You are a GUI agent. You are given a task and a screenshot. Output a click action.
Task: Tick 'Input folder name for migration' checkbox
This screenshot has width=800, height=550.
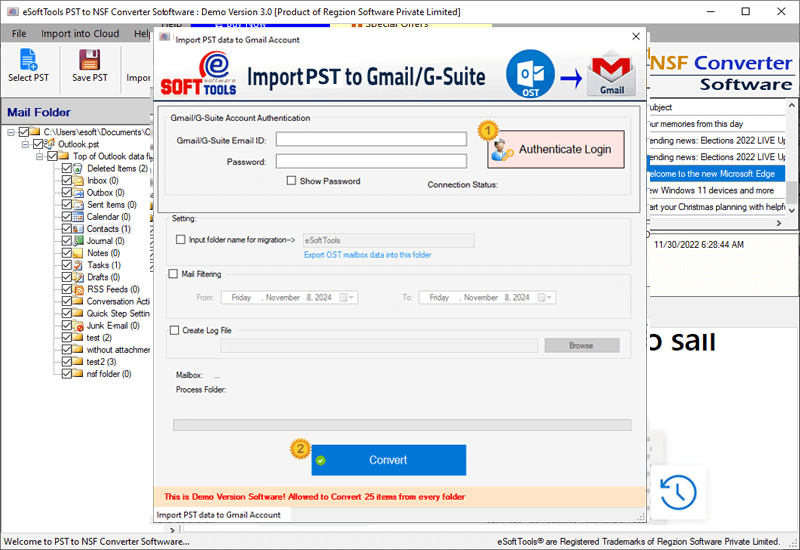pyautogui.click(x=181, y=239)
